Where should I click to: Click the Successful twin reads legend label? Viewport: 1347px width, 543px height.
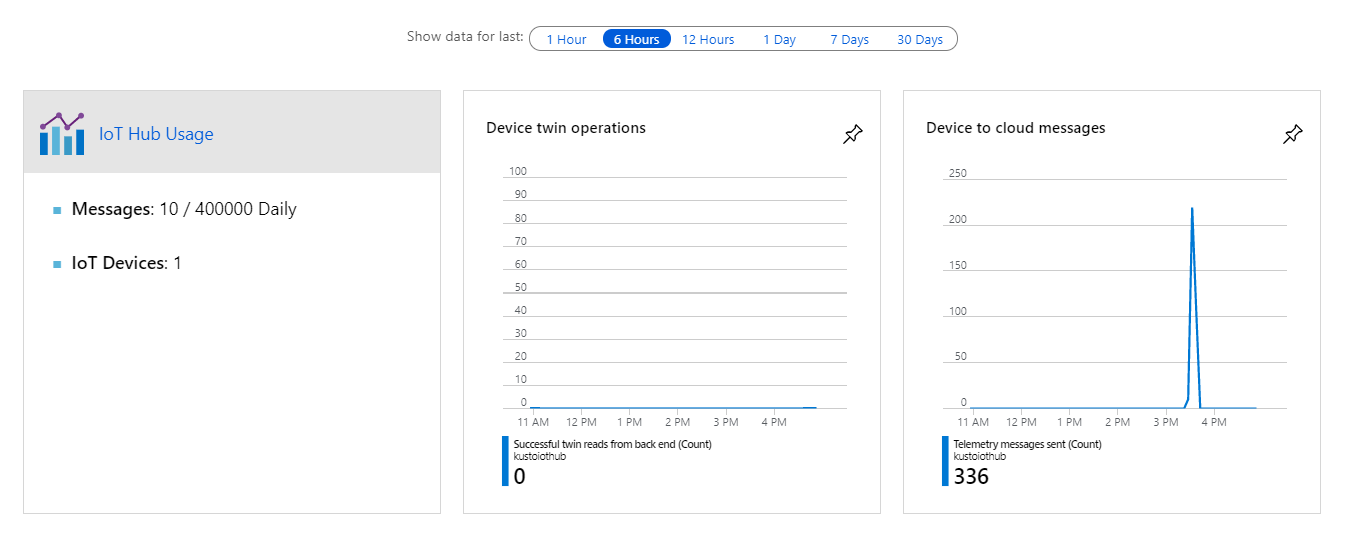point(612,444)
